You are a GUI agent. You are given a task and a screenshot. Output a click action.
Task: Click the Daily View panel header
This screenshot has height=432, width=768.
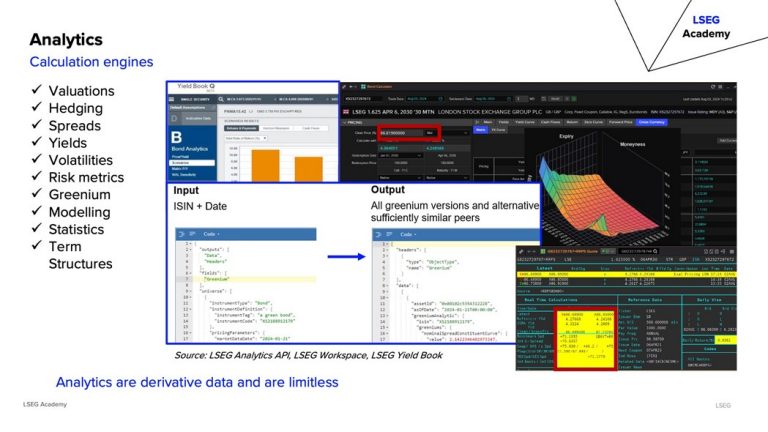click(709, 300)
